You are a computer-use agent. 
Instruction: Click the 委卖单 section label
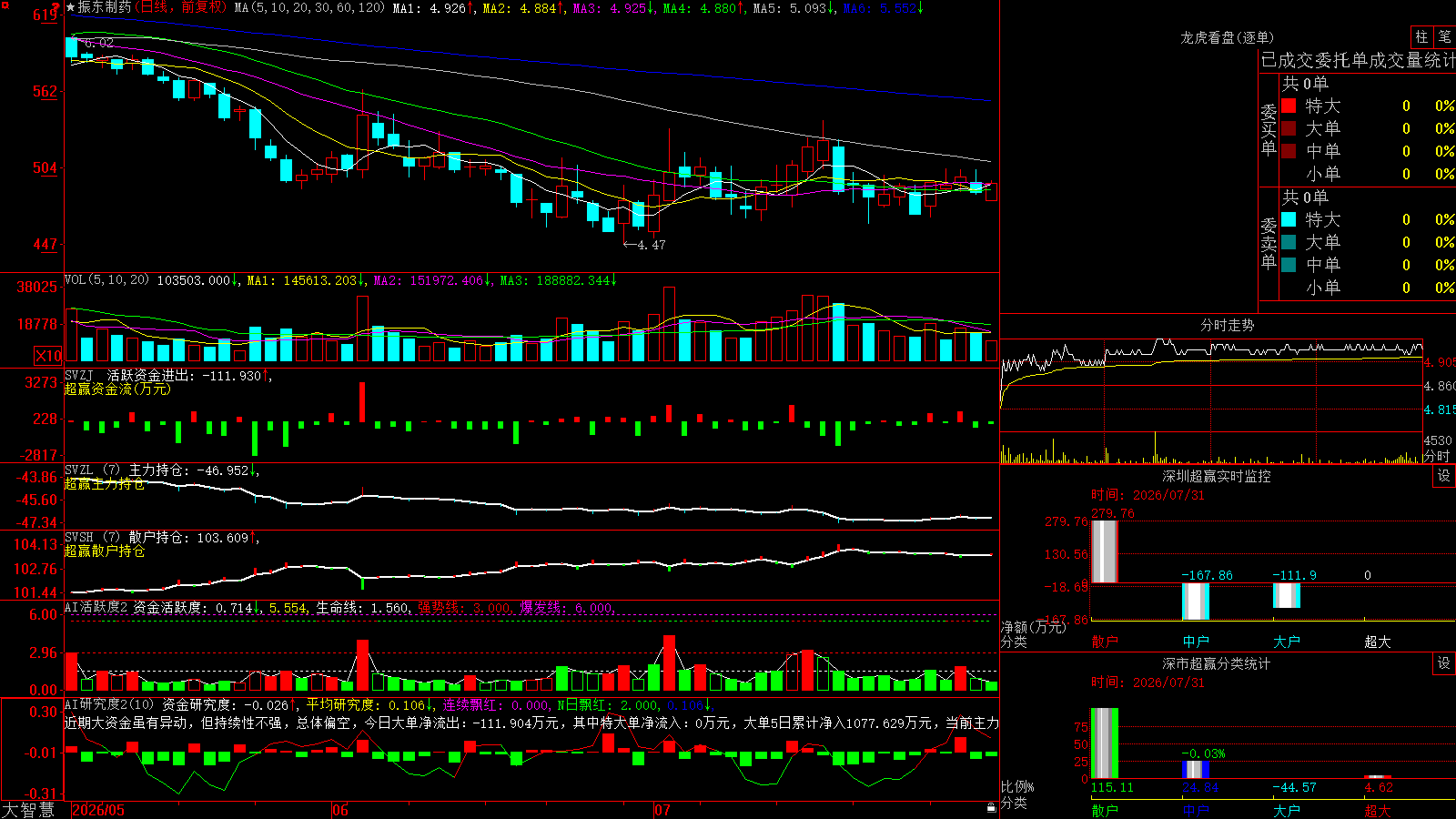(x=1269, y=243)
